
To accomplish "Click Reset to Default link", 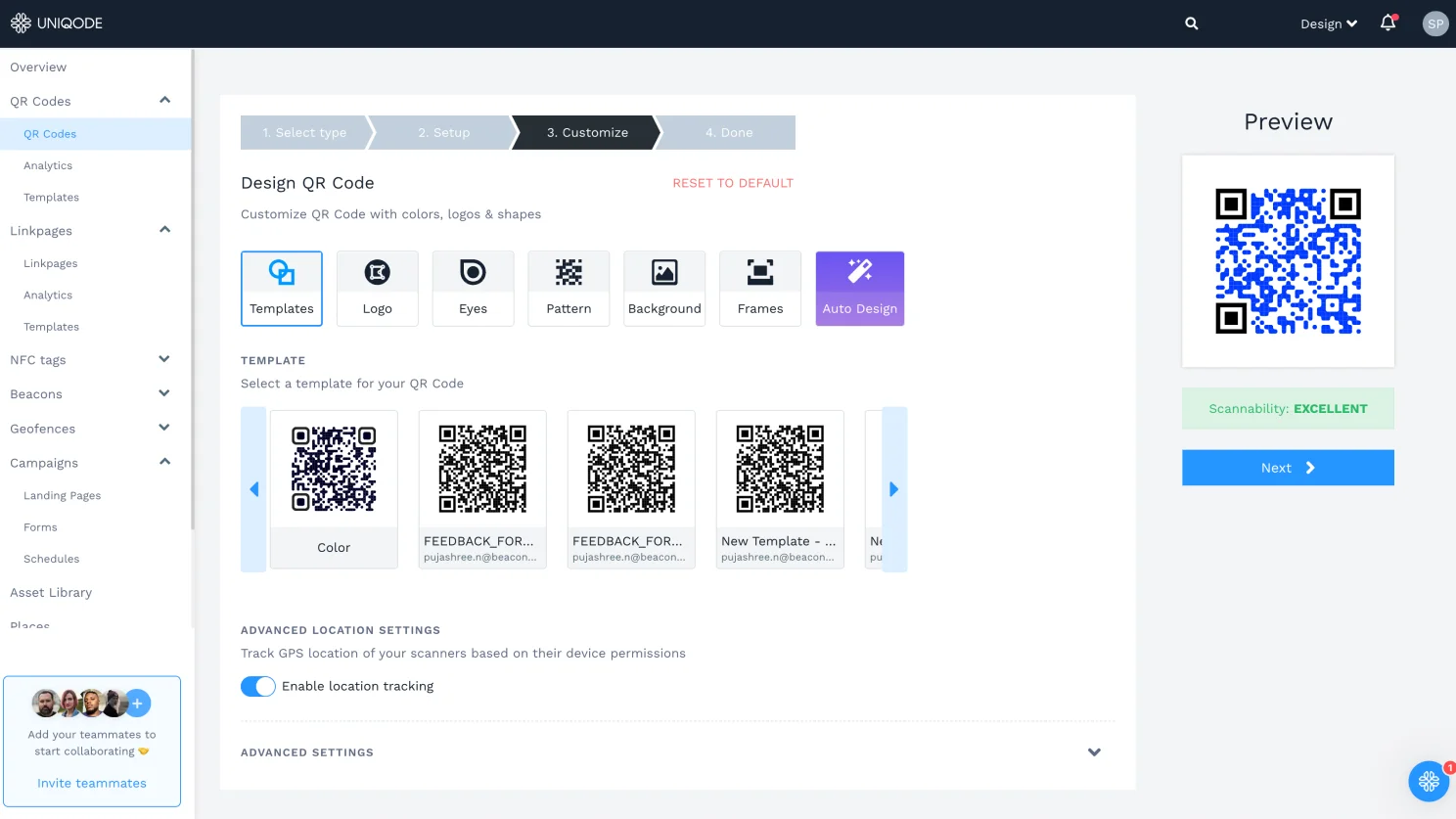I will [733, 183].
